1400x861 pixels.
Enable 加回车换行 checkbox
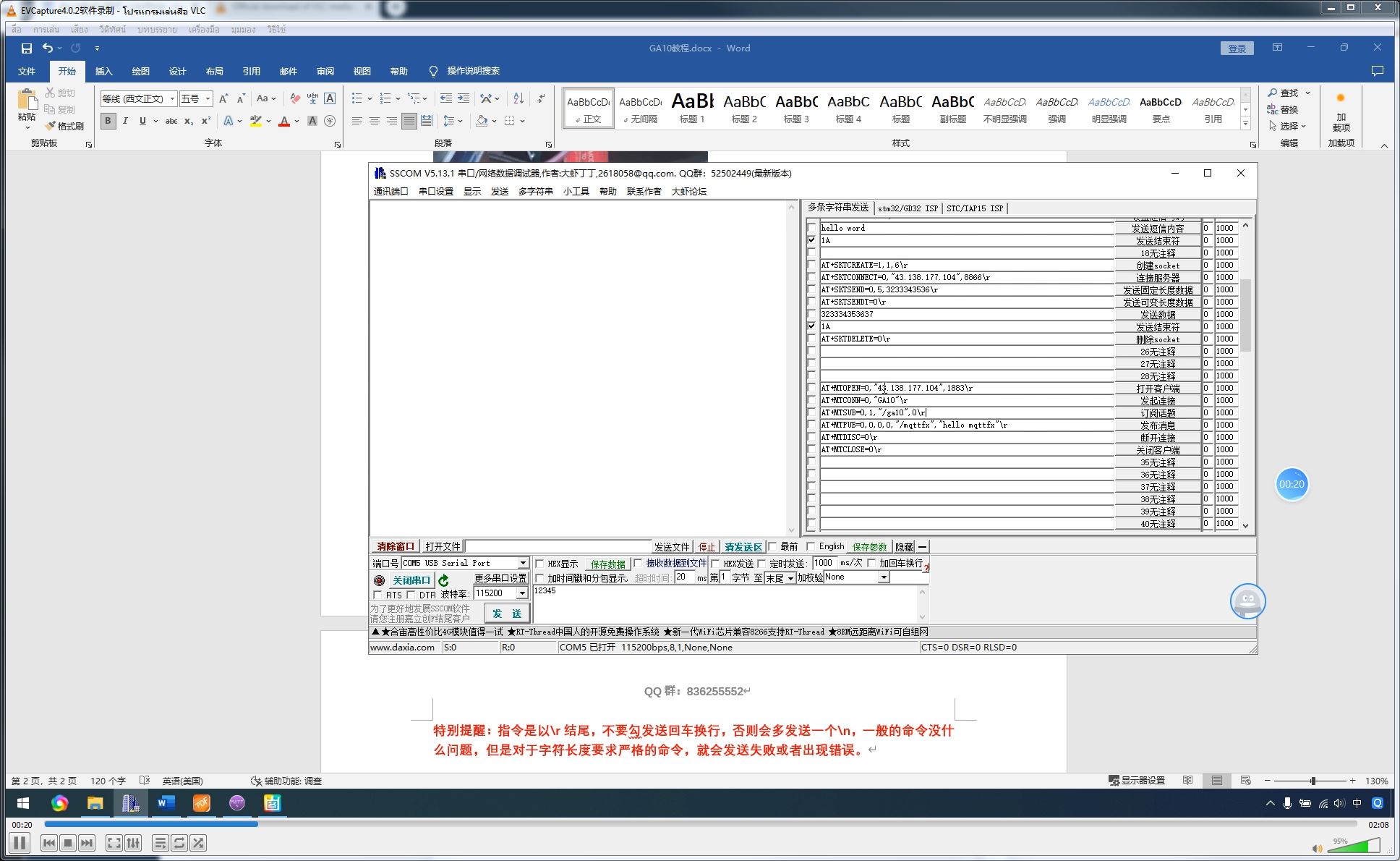872,563
